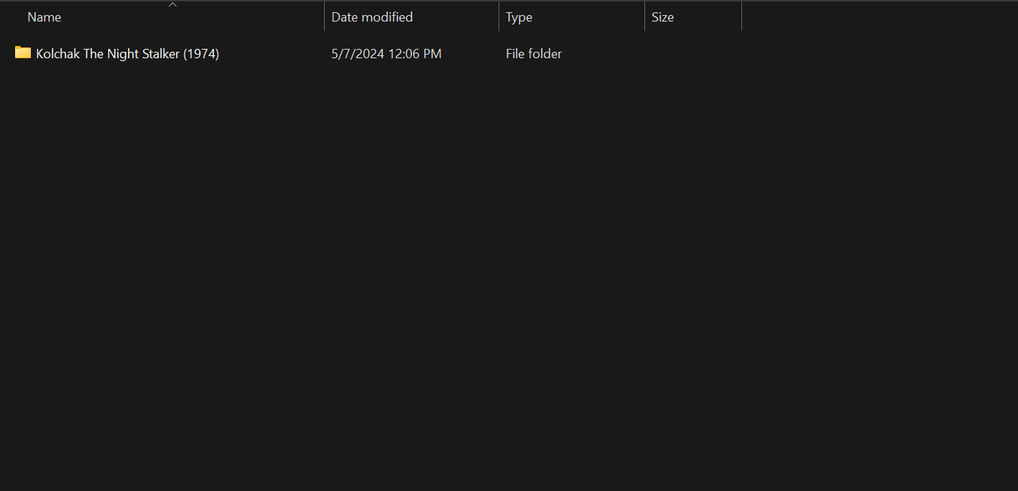Screen dimensions: 1018x491
Task: Click the 5/7/2024 12:06 PM date entry
Action: pyautogui.click(x=386, y=54)
